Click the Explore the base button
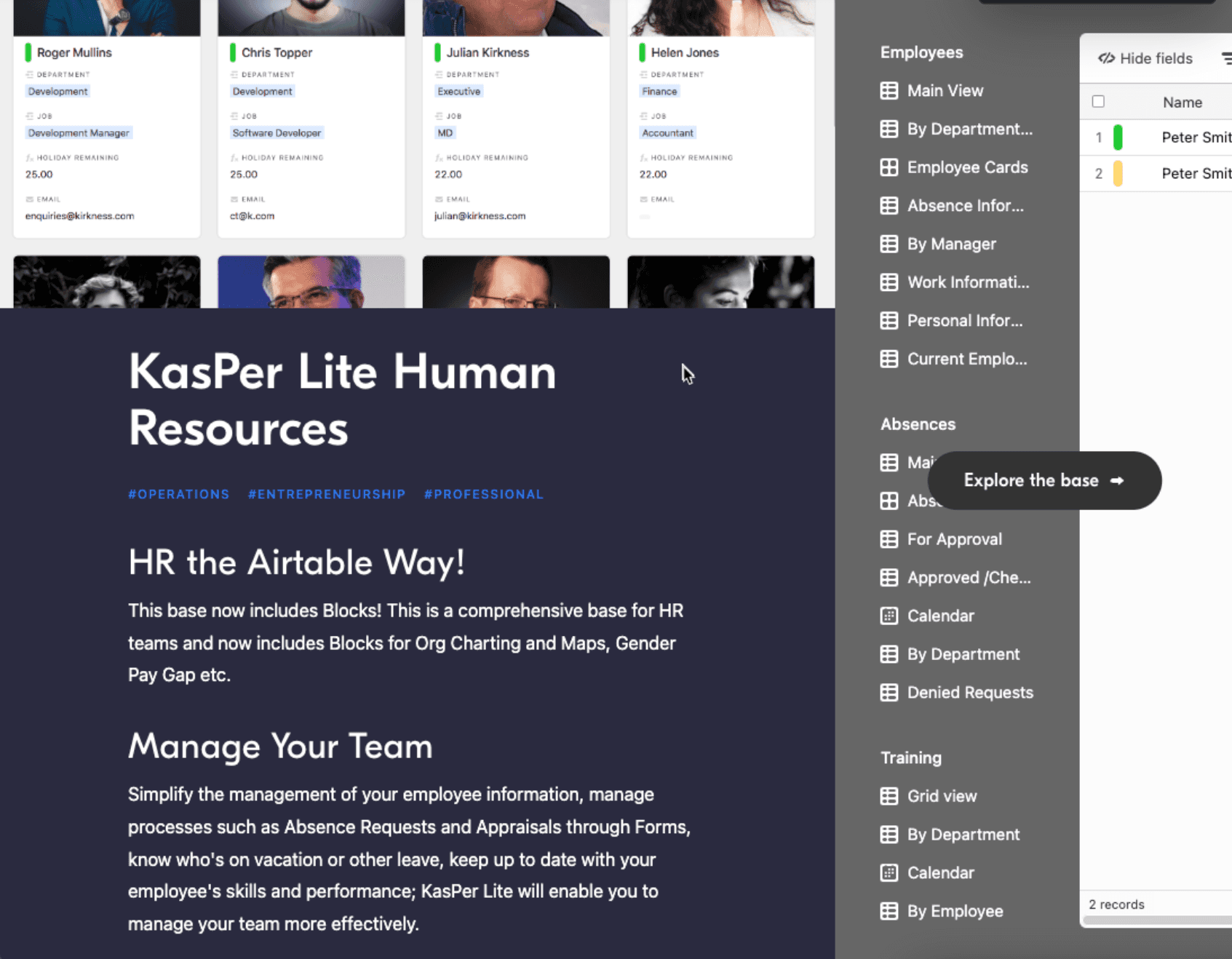The width and height of the screenshot is (1232, 959). (x=1044, y=480)
